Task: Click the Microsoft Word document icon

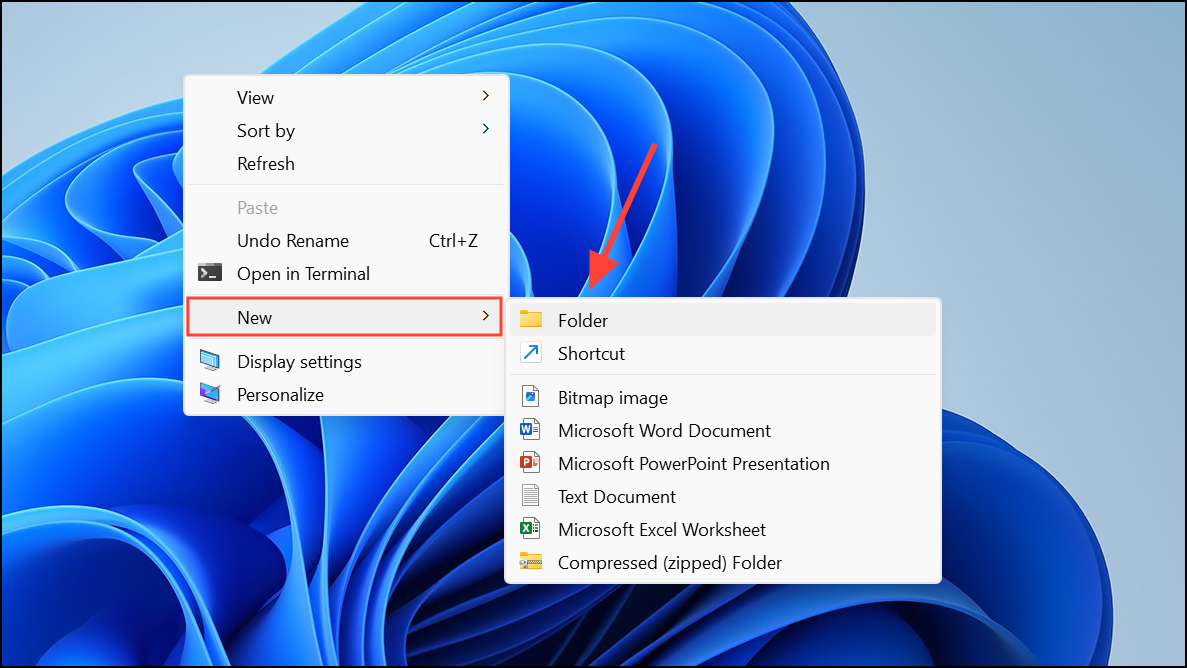Action: pyautogui.click(x=530, y=430)
